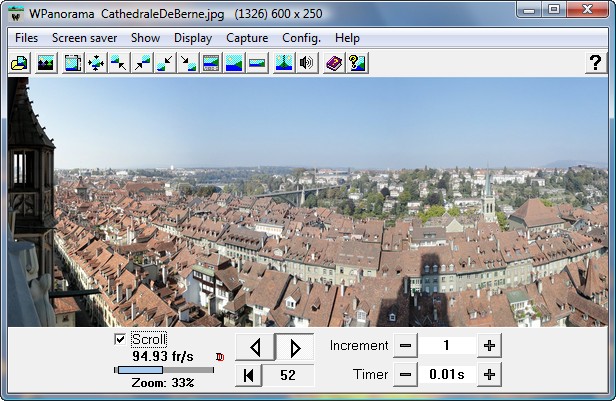Click the large landscape image icon
Image resolution: width=616 pixels, height=401 pixels.
tap(234, 63)
